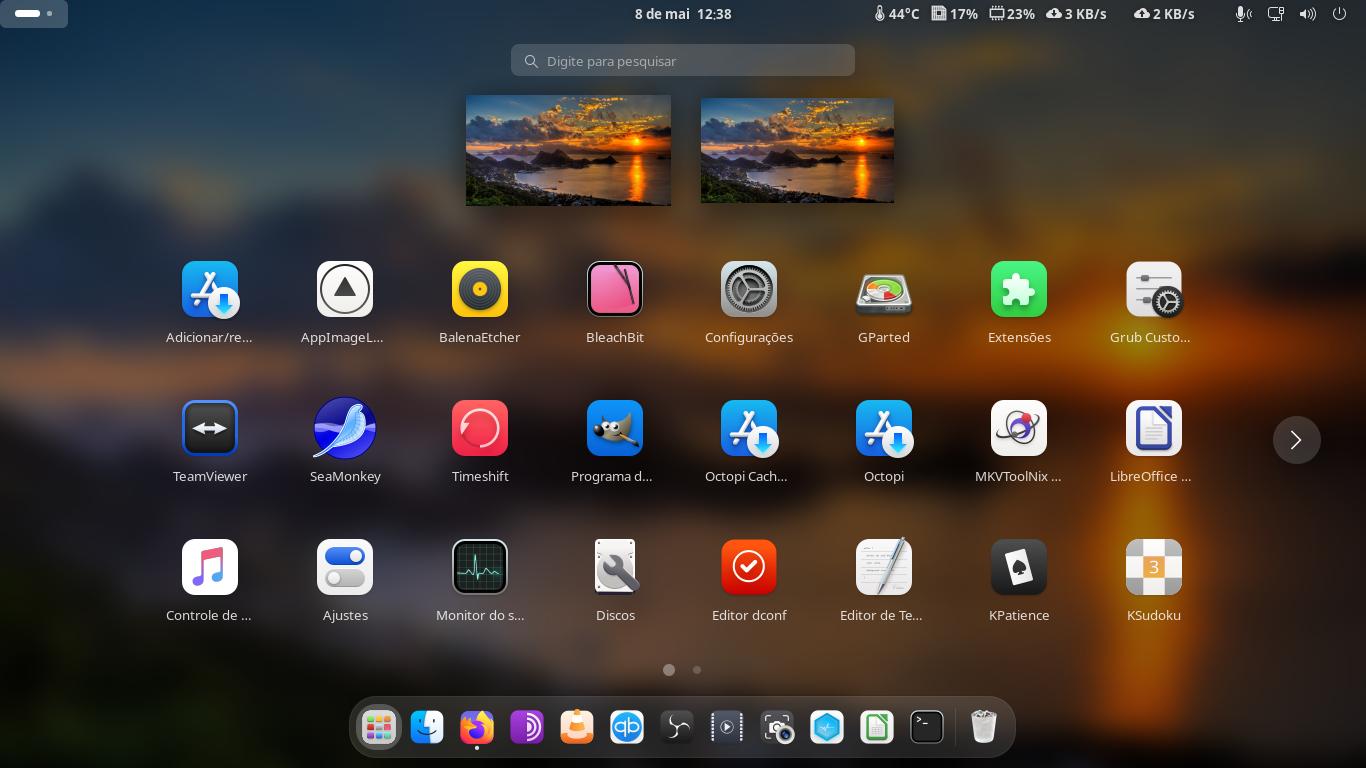
Task: Launch BleachBit cleaner
Action: click(x=615, y=289)
